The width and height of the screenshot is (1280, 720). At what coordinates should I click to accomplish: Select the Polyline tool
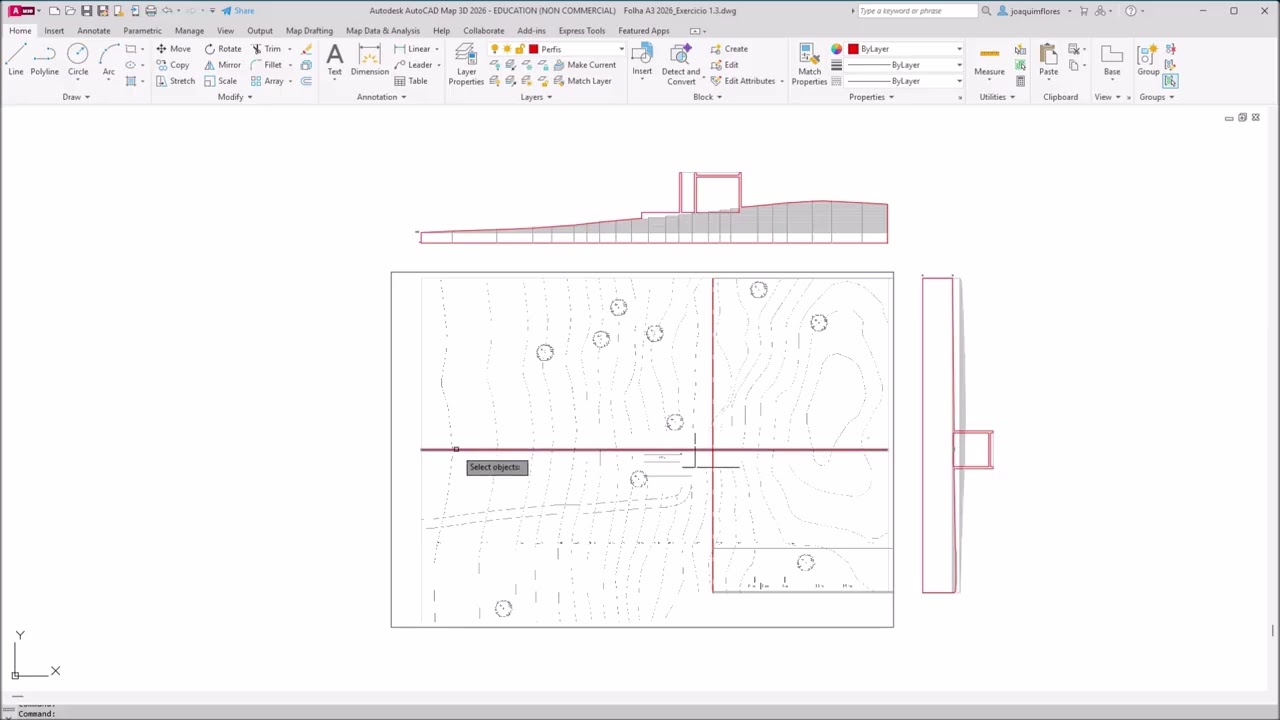44,60
